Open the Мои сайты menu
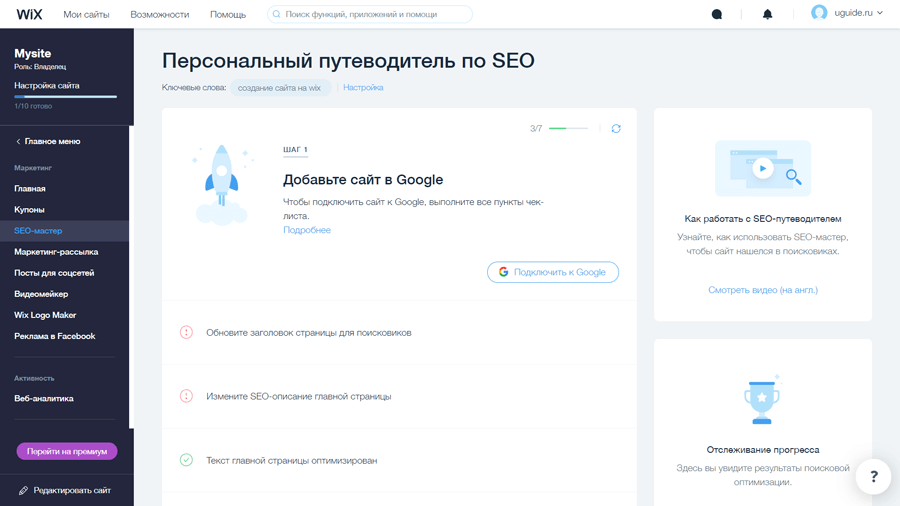 click(x=86, y=15)
